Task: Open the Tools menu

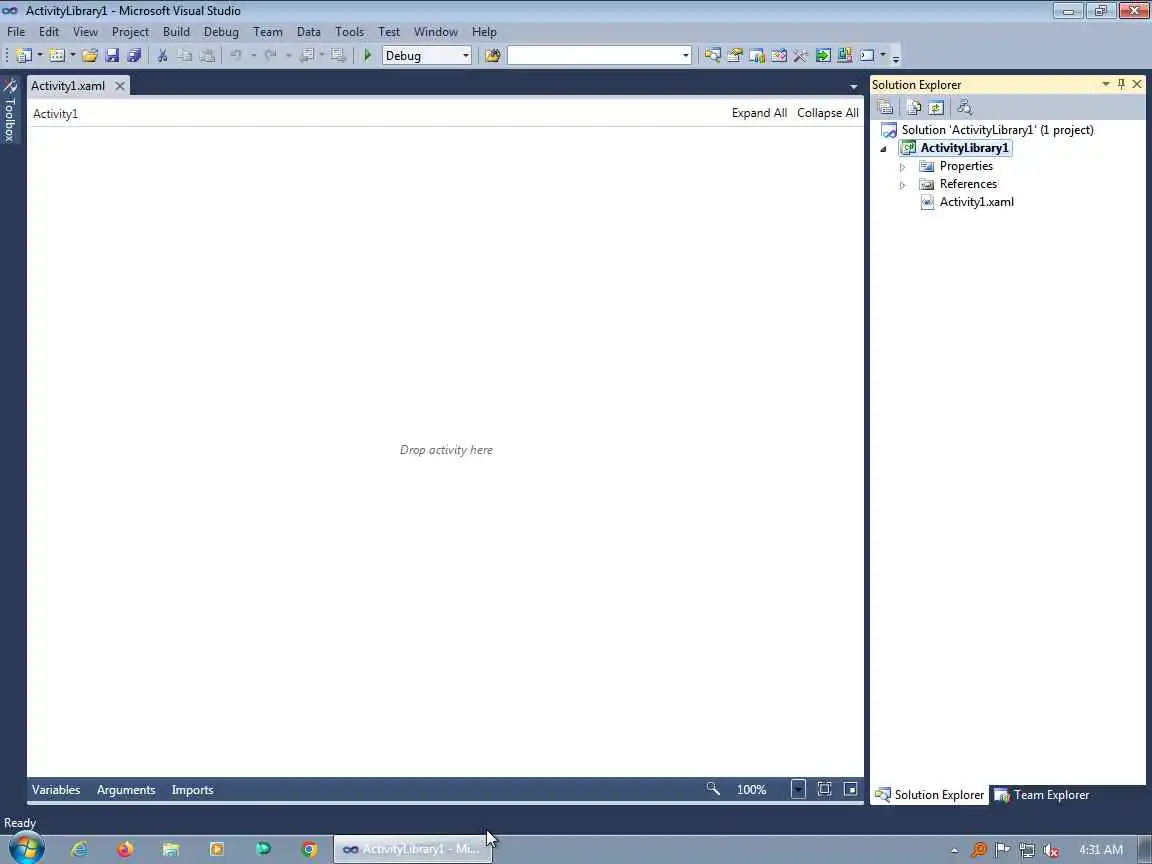Action: click(349, 32)
